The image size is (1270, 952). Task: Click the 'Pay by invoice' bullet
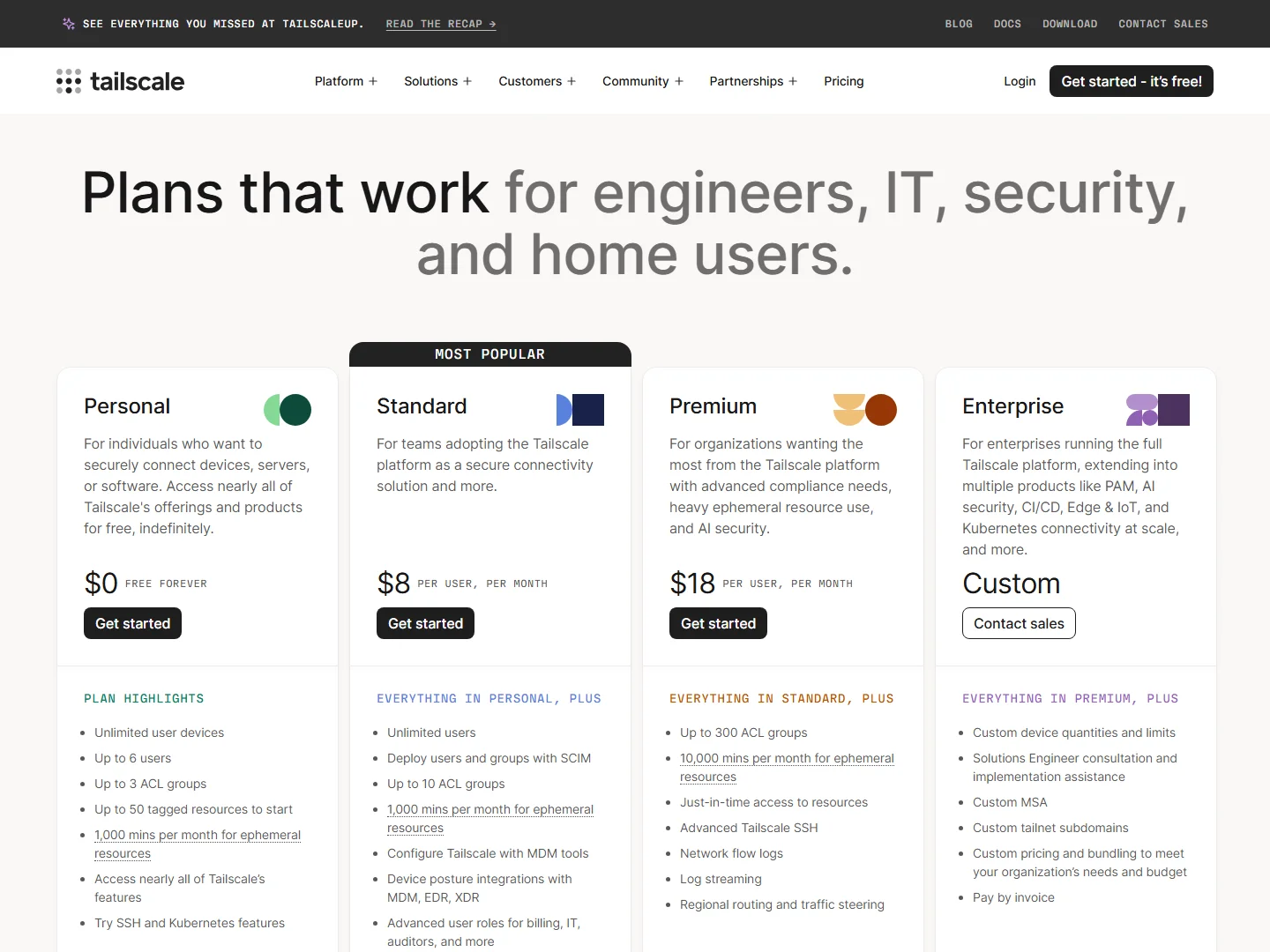click(1013, 897)
